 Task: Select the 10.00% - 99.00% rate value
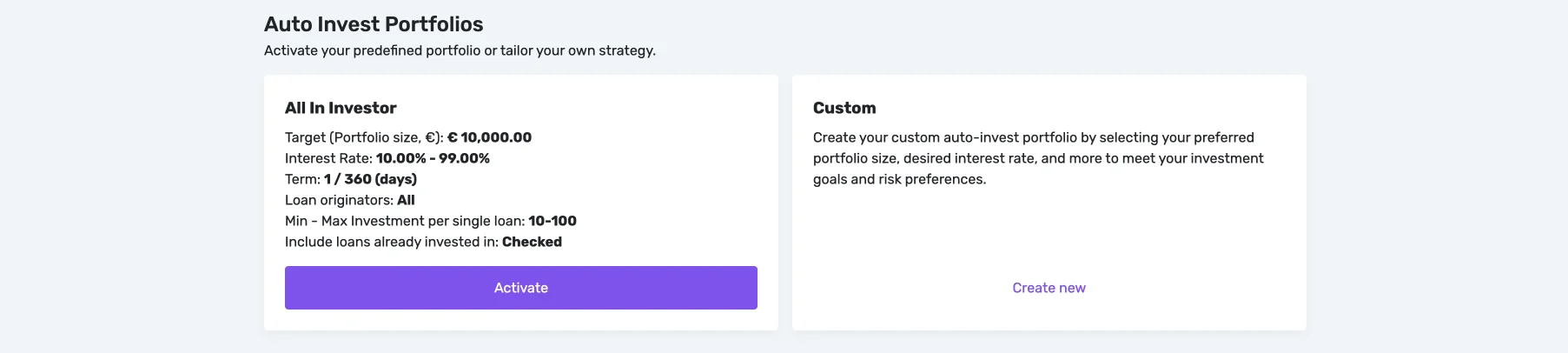433,158
